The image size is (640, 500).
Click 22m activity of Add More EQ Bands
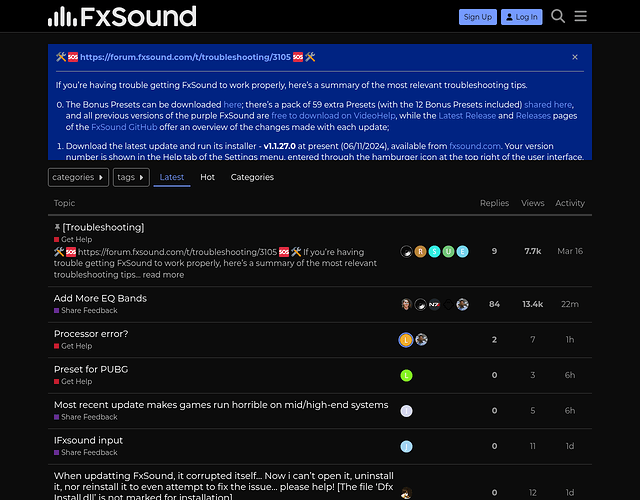click(570, 304)
